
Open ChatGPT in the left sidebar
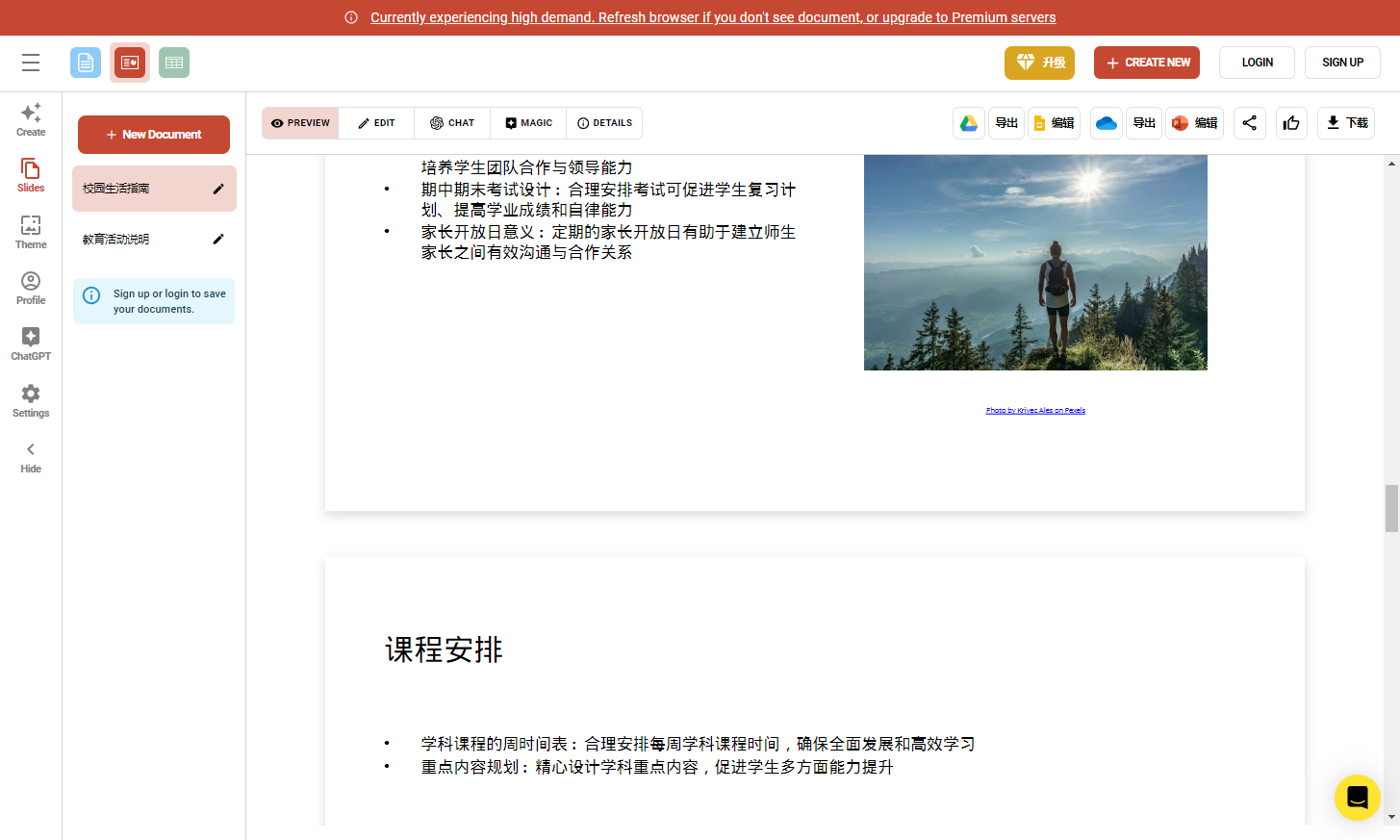pyautogui.click(x=31, y=344)
